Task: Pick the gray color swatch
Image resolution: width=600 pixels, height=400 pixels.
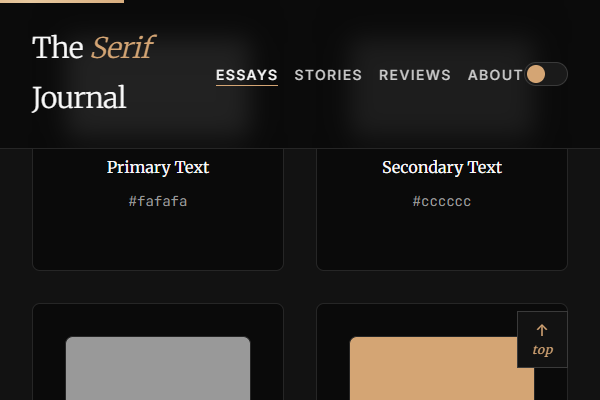Action: pos(158,368)
